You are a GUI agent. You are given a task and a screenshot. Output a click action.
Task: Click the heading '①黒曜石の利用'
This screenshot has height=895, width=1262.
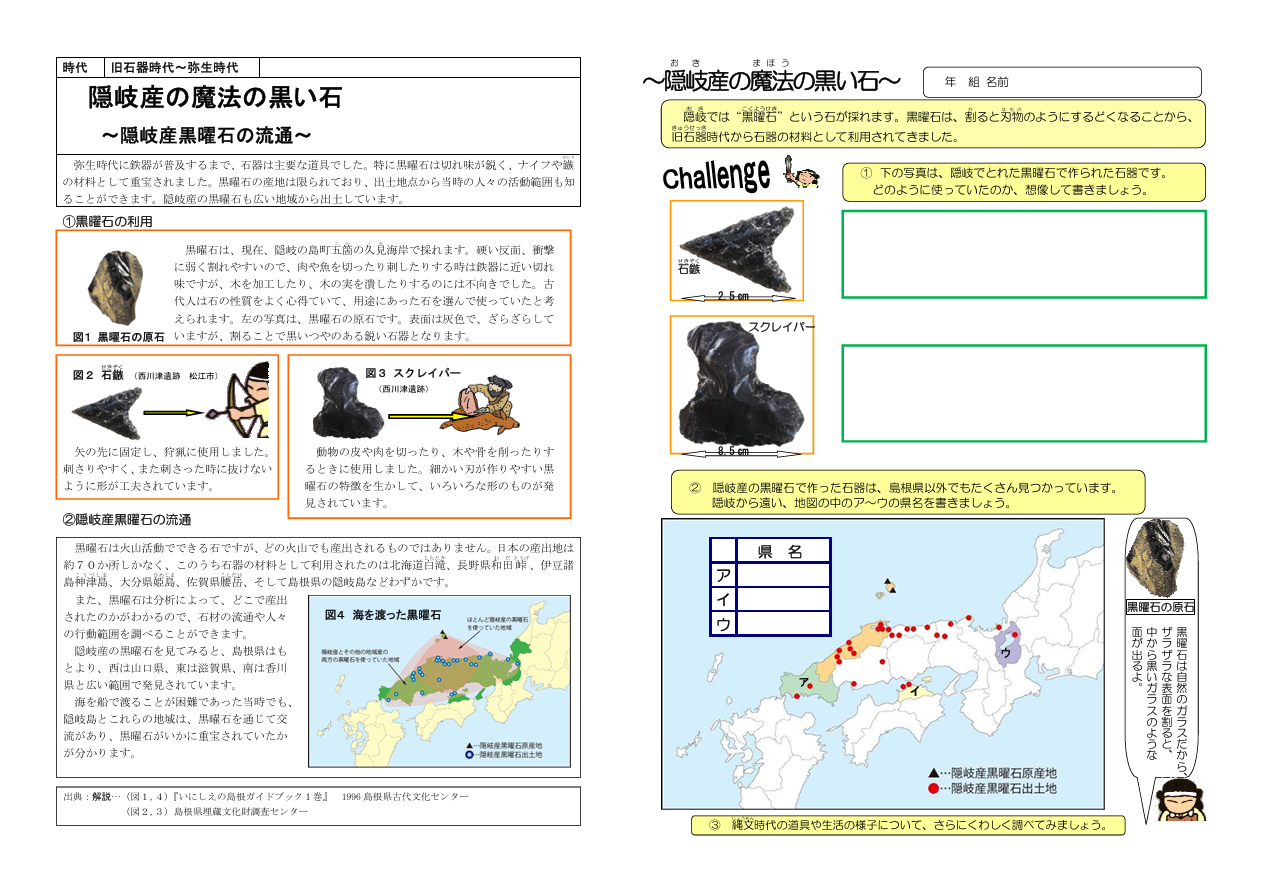[x=108, y=221]
